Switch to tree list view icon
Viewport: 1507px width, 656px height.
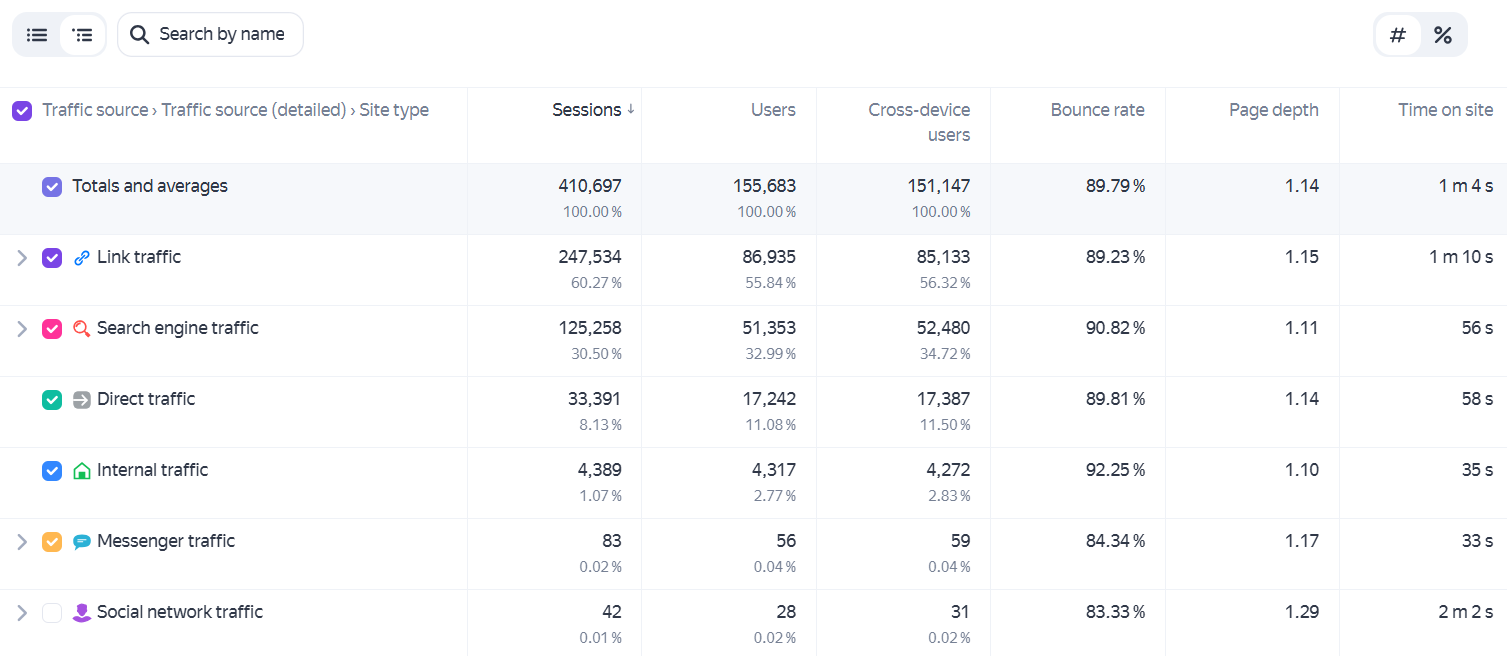point(83,35)
